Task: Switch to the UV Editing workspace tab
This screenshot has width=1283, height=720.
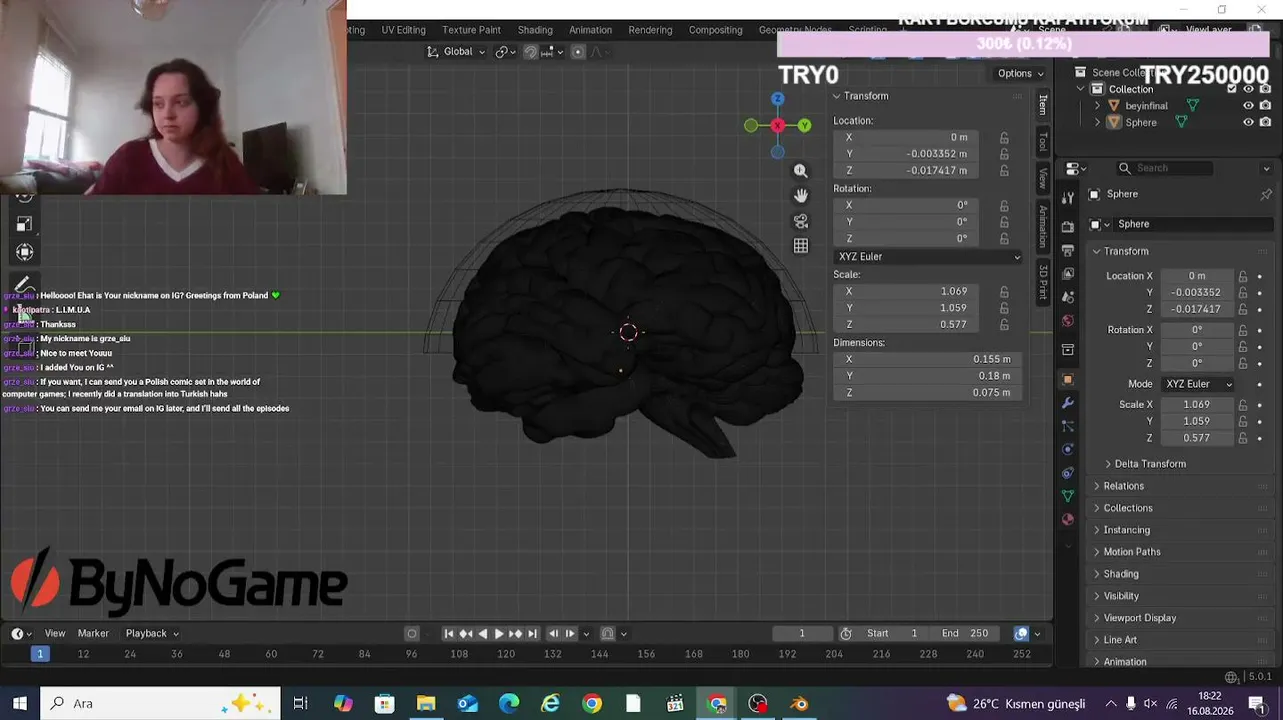Action: click(x=403, y=30)
